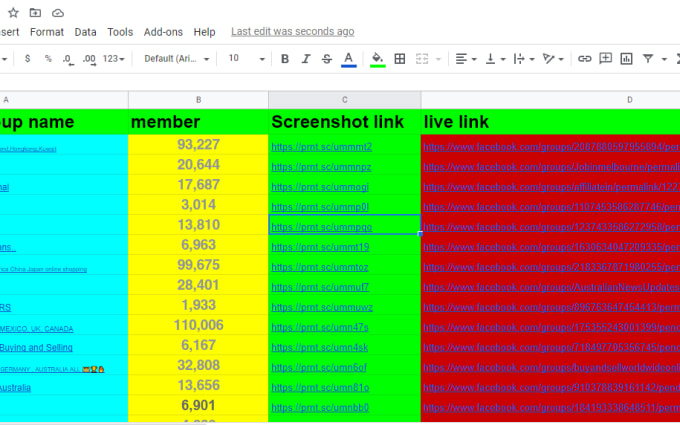The height and width of the screenshot is (425, 680).
Task: Select the "member" header cell
Action: (198, 122)
